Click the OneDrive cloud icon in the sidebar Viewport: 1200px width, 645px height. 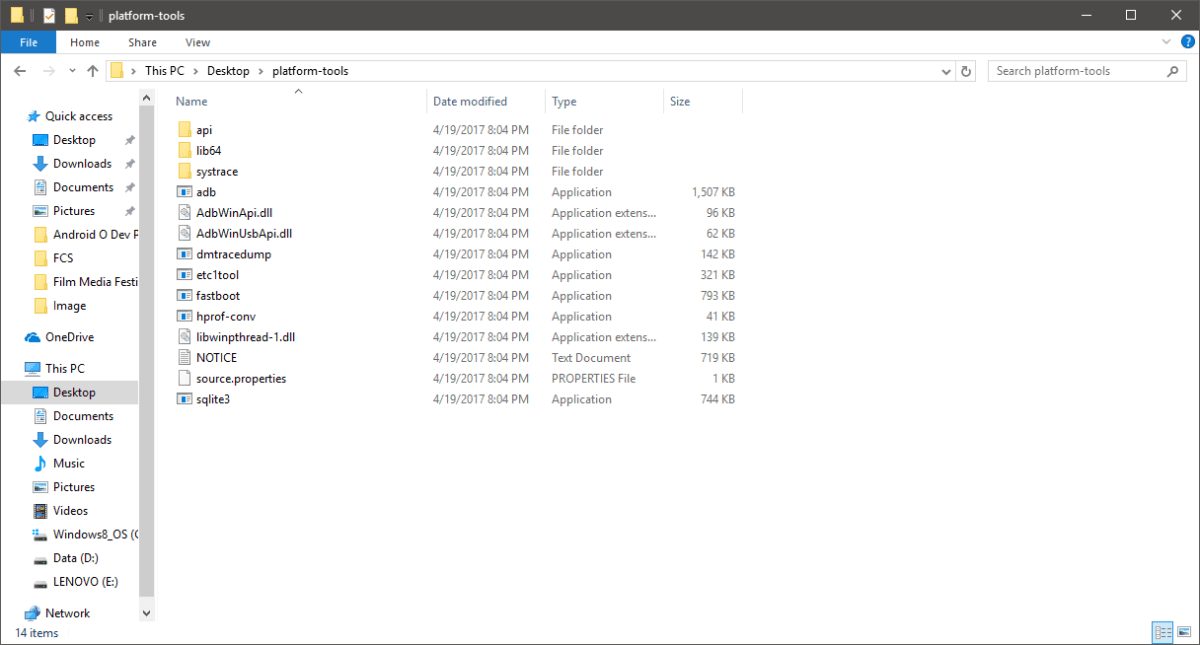click(33, 337)
